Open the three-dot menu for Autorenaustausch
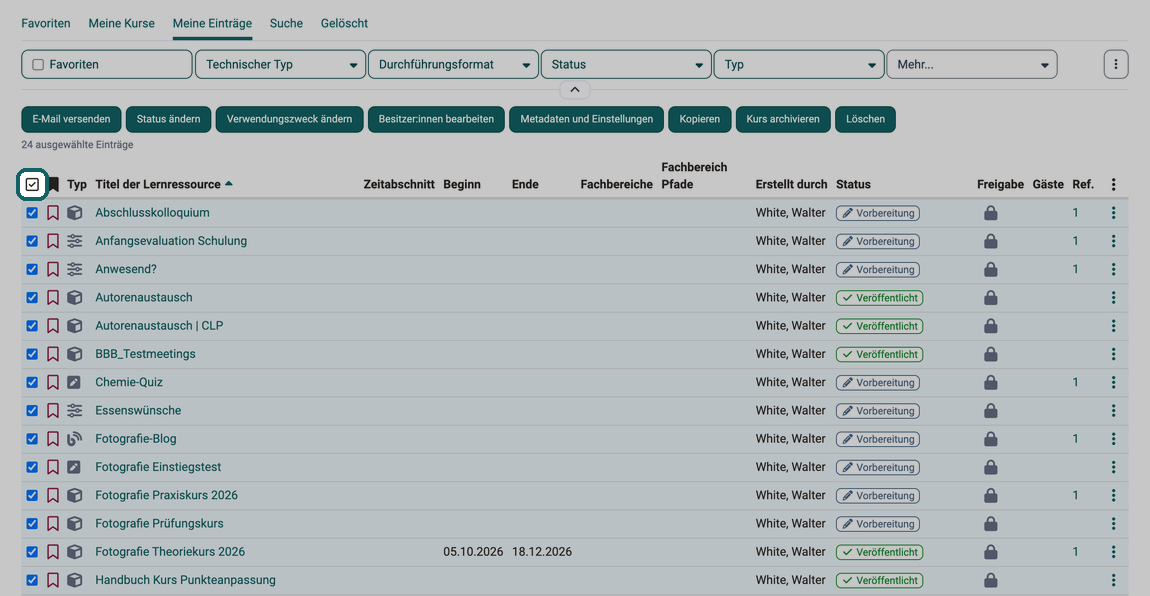 coord(1113,298)
